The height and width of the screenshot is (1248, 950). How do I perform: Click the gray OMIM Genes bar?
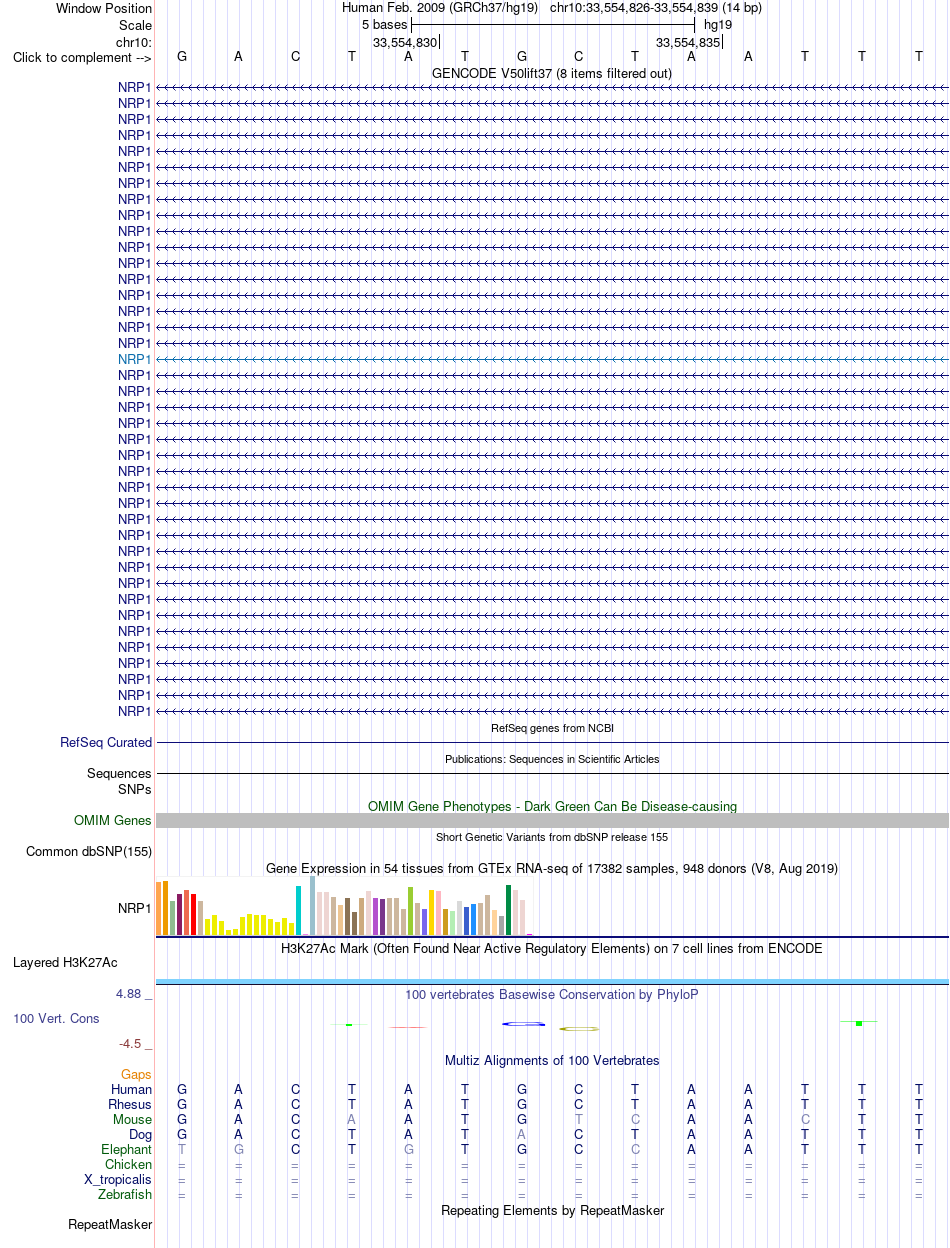552,820
